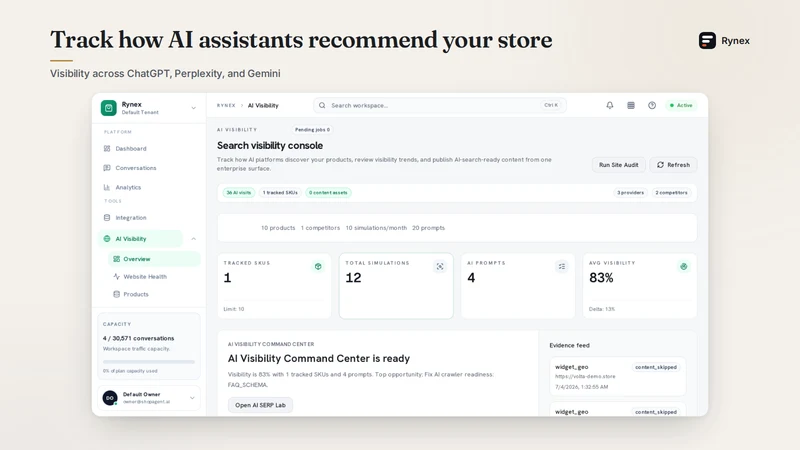Image resolution: width=800 pixels, height=450 pixels.
Task: Click the 1 tracked SKUs chip
Action: point(280,192)
